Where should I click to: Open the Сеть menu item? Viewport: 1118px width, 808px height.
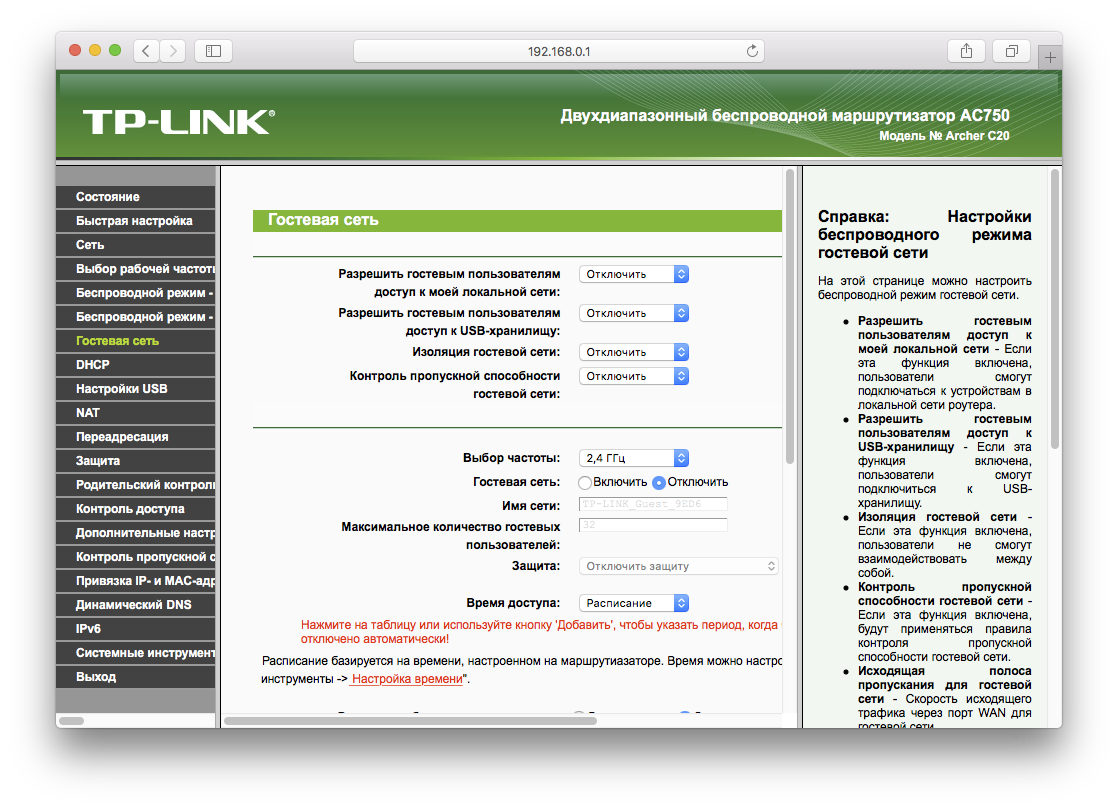pos(135,245)
